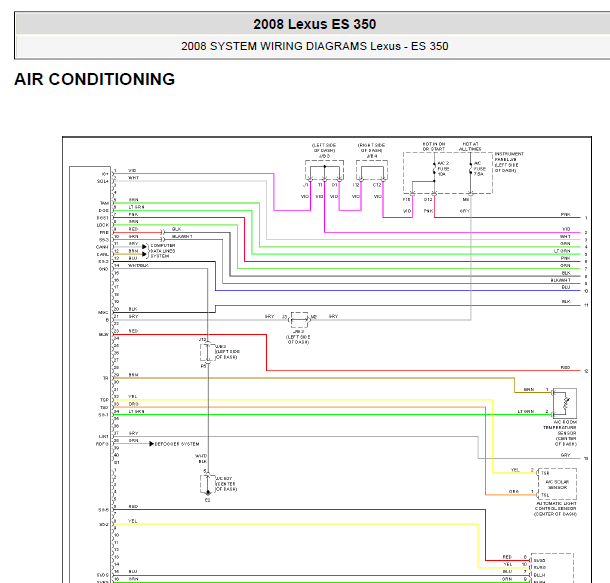Click the "2008 Lexus ES 350" title
The height and width of the screenshot is (583, 610).
pos(314,24)
